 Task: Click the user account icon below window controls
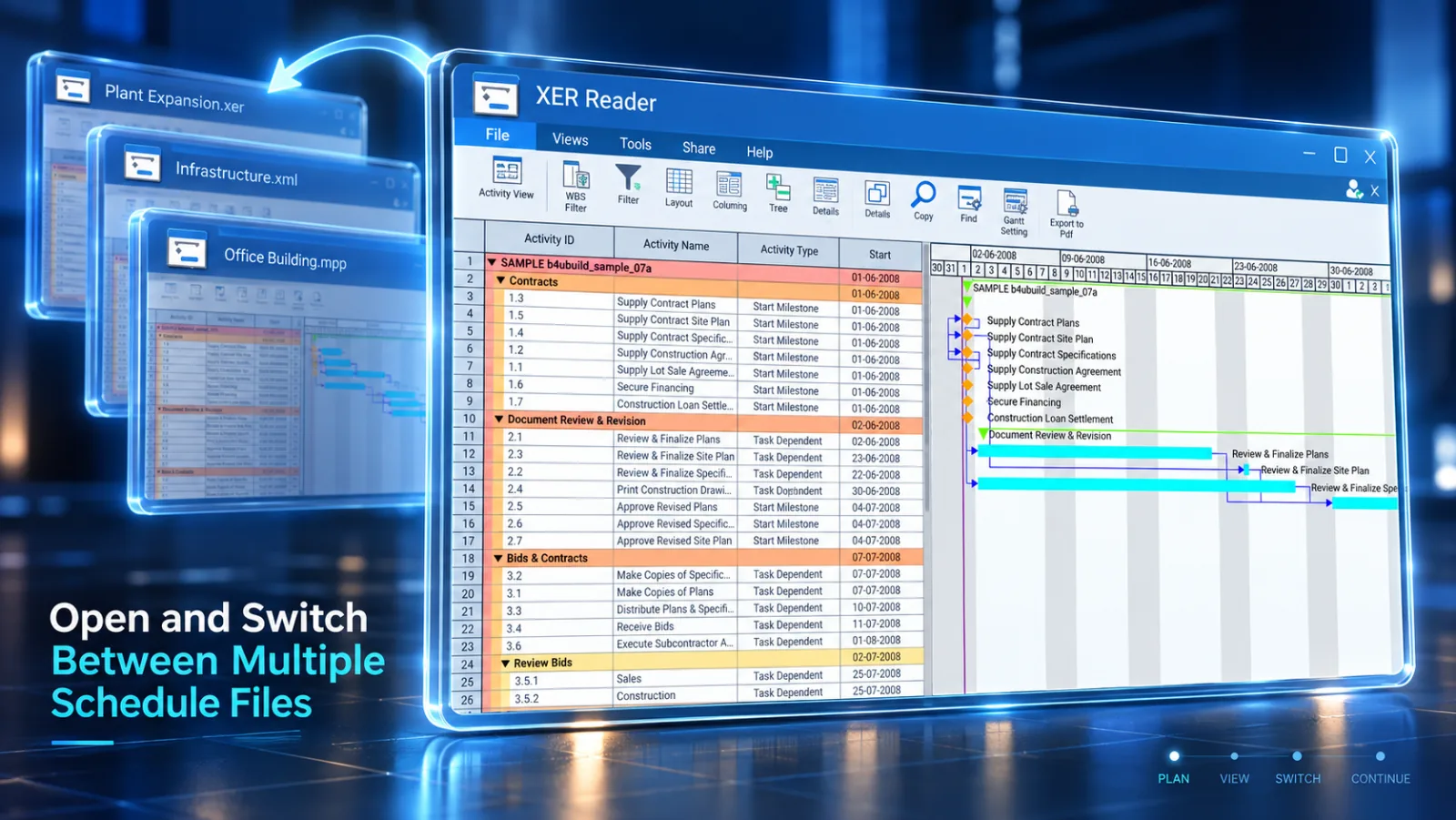pyautogui.click(x=1354, y=189)
